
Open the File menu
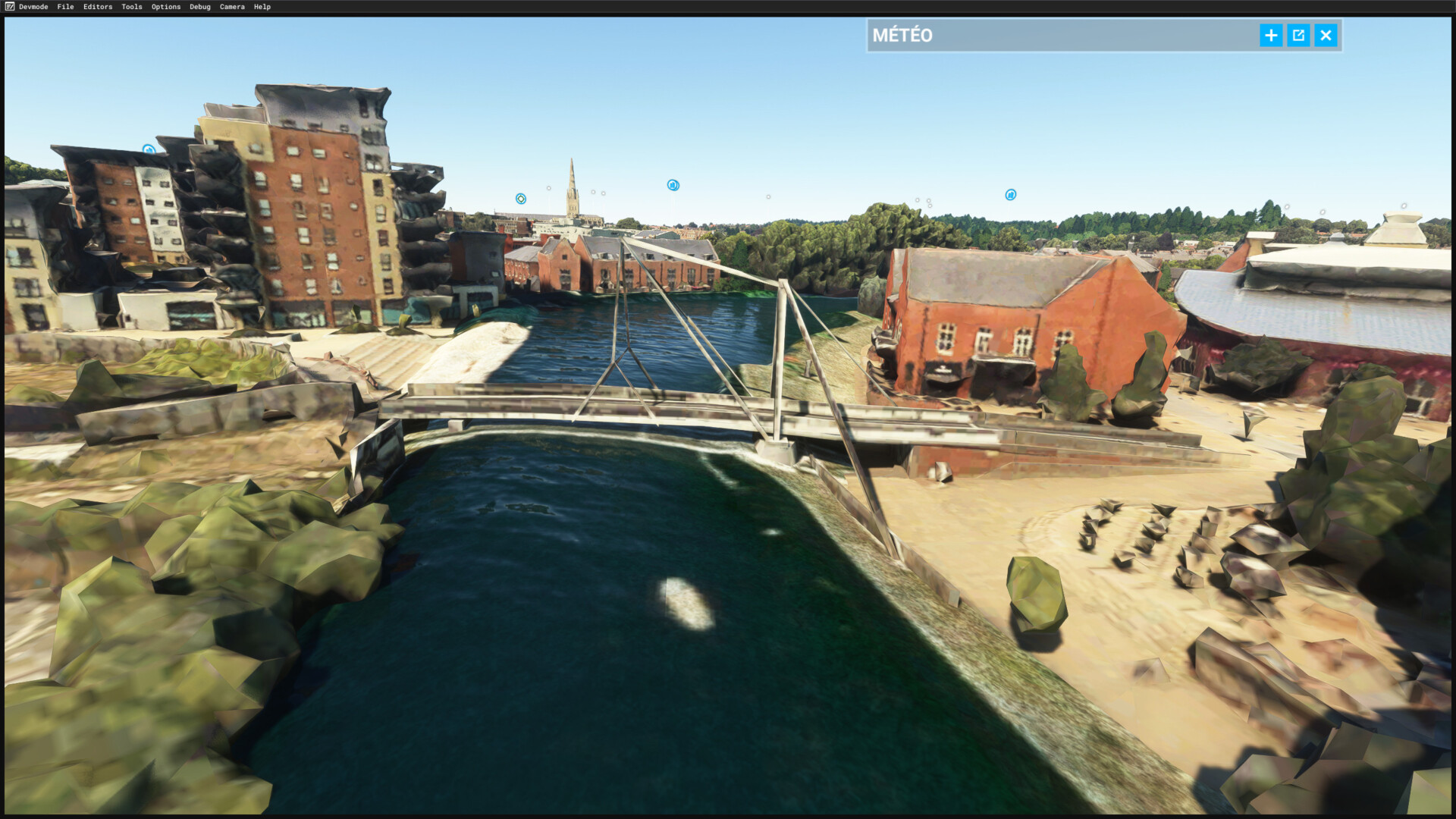65,7
